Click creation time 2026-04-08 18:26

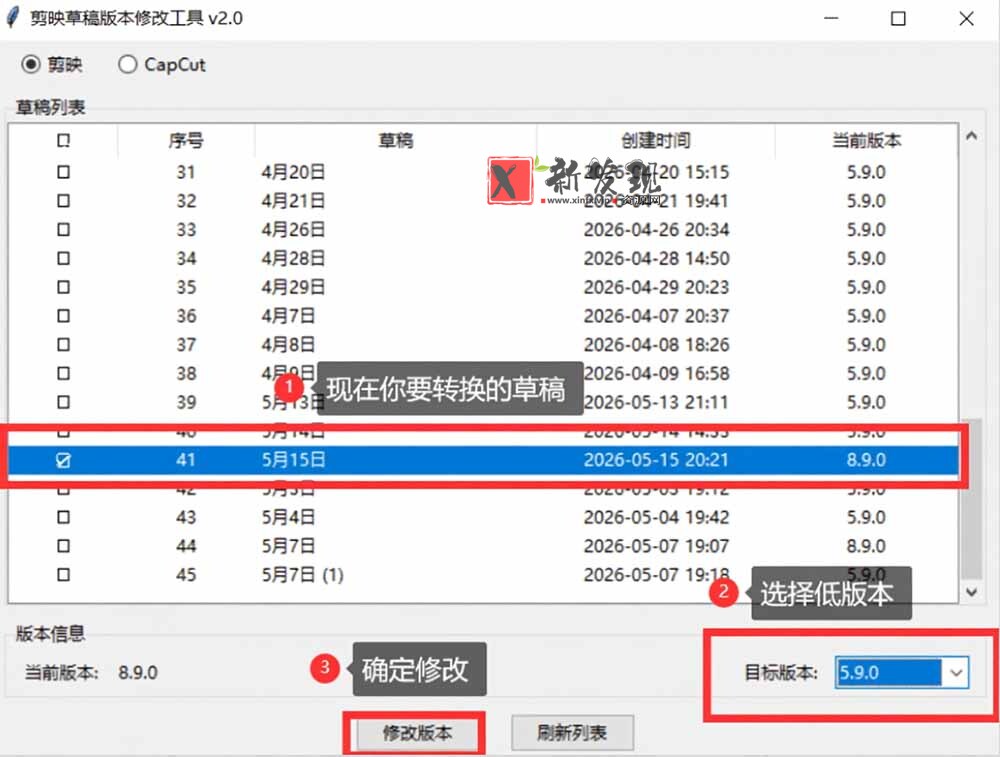tap(656, 344)
